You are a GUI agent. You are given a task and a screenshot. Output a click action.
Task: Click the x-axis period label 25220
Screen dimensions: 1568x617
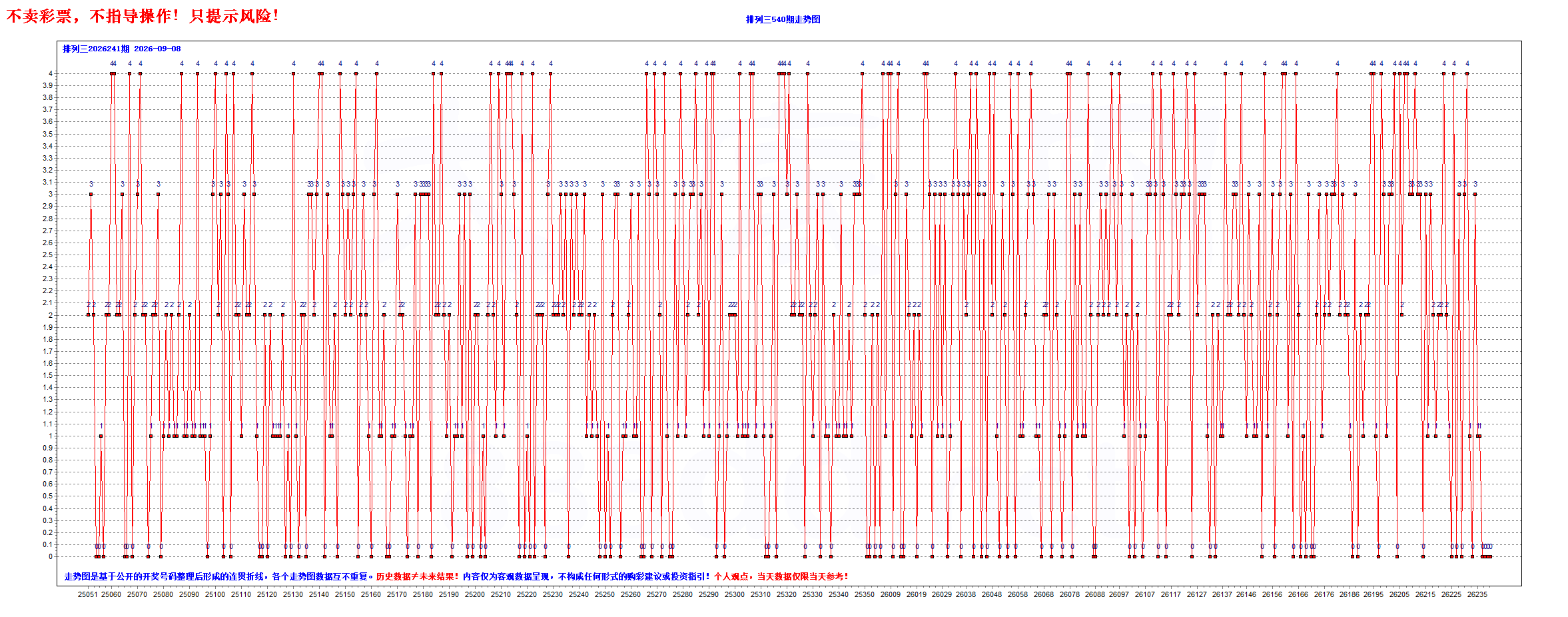527,594
